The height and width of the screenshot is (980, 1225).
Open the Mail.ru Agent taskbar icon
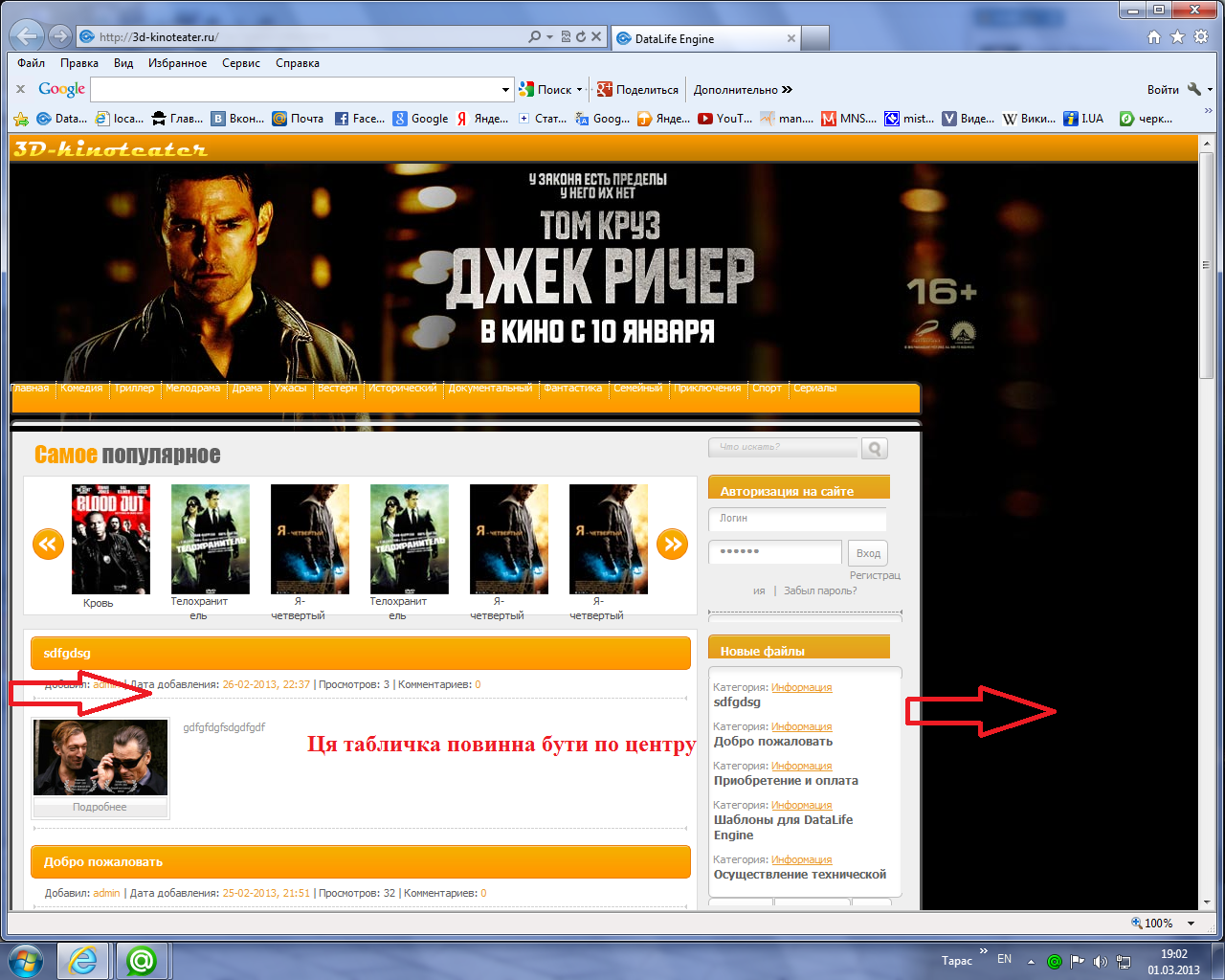pyautogui.click(x=142, y=960)
